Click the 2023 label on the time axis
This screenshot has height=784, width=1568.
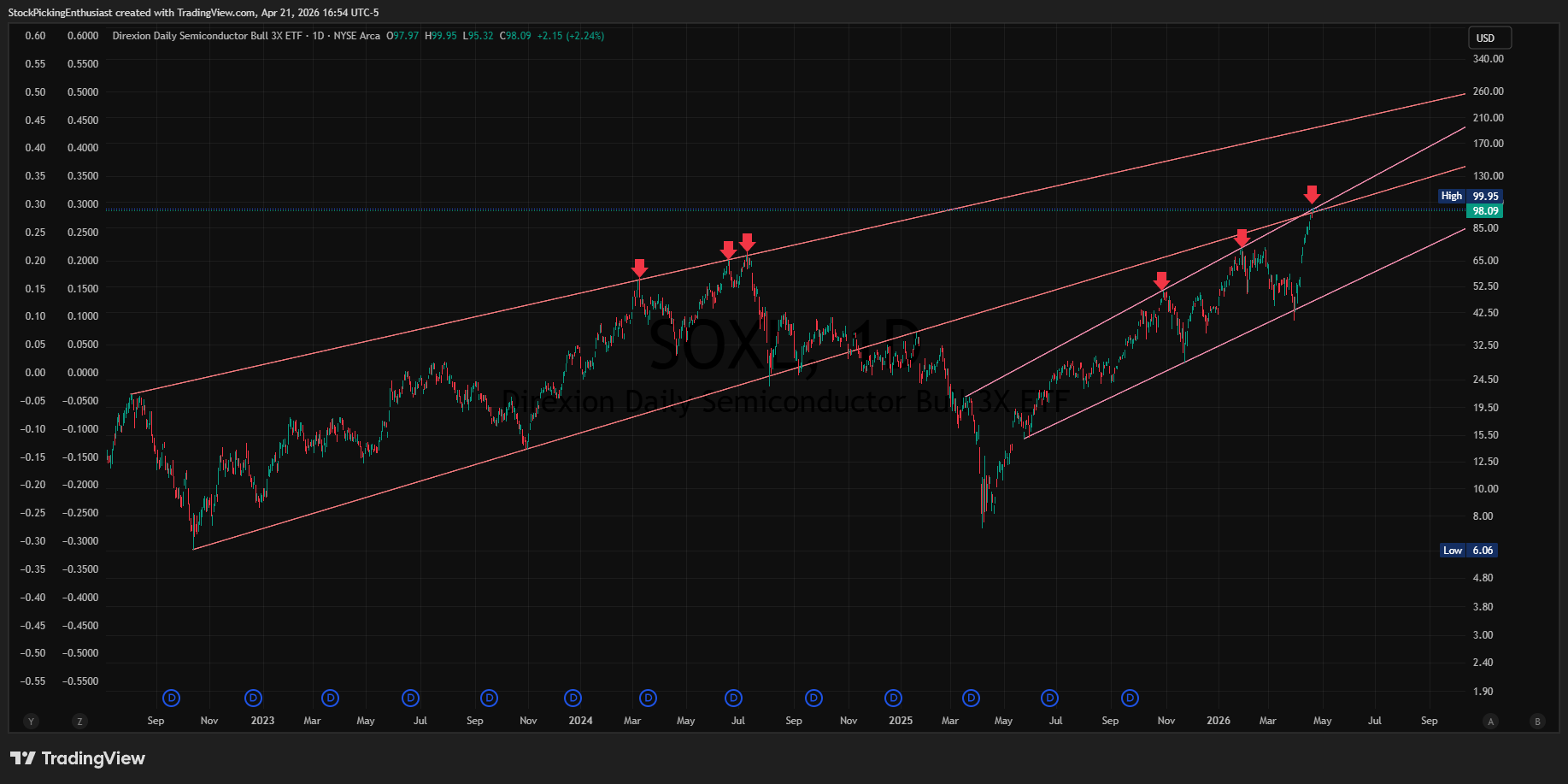pos(262,721)
